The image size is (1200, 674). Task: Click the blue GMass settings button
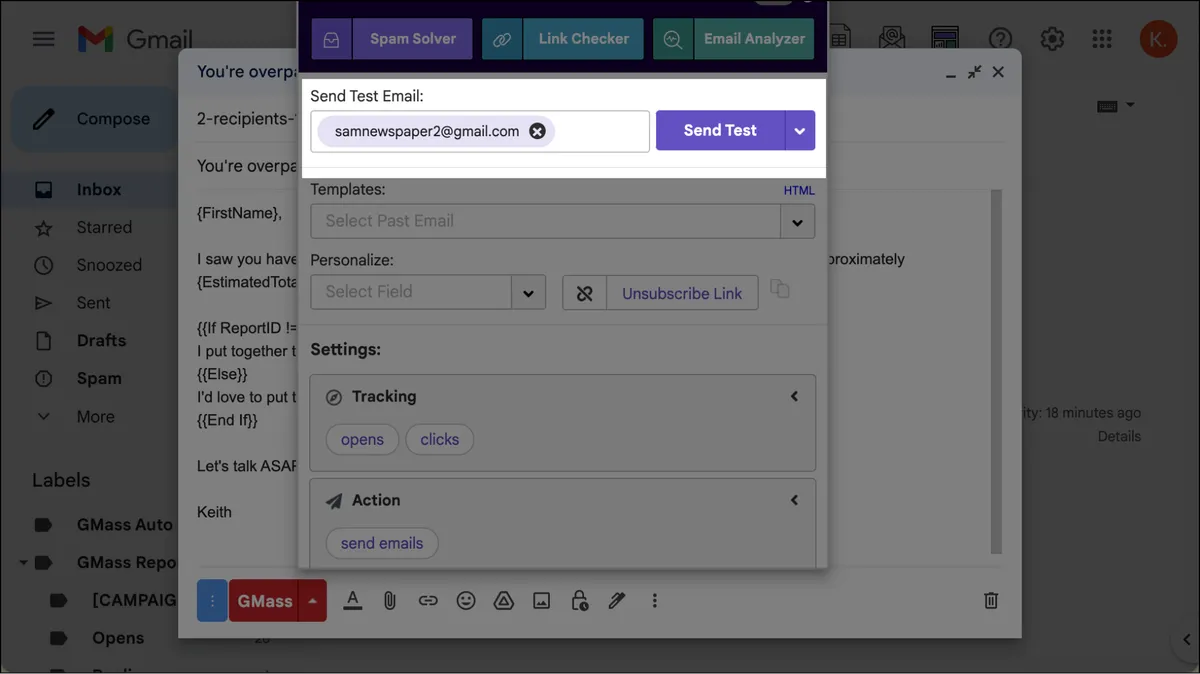click(x=212, y=601)
